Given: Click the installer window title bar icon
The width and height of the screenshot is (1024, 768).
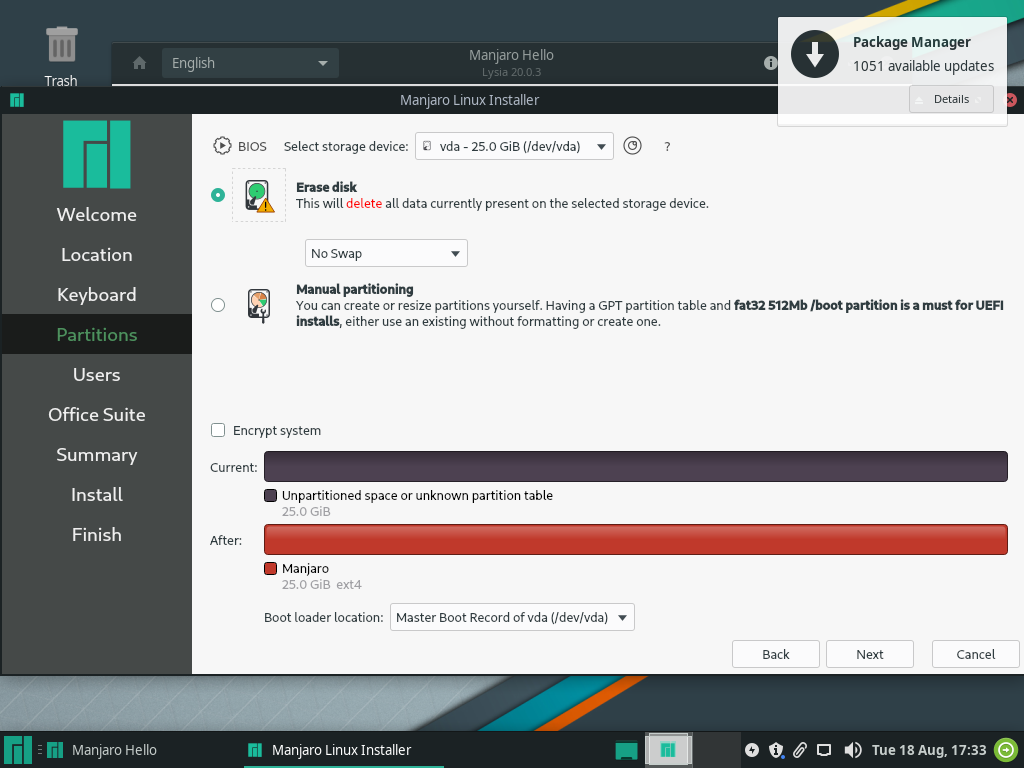Looking at the screenshot, I should (x=17, y=100).
